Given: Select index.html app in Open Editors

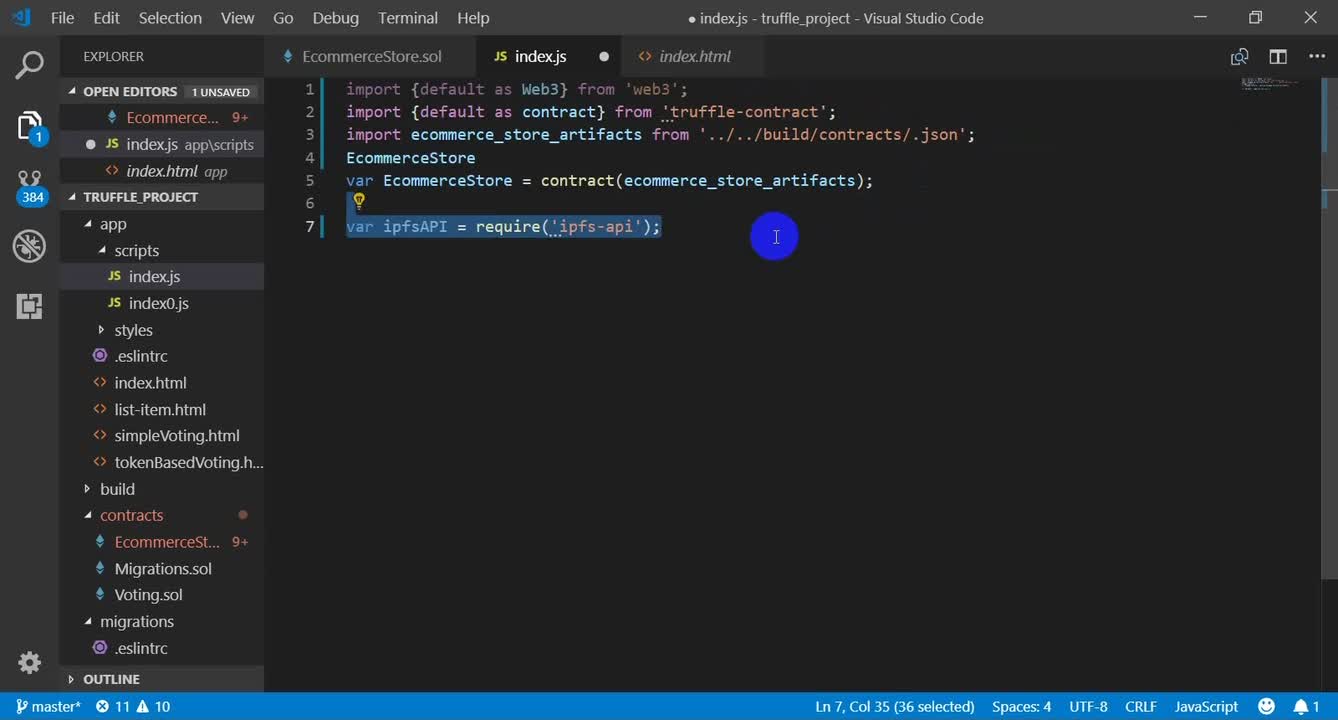Looking at the screenshot, I should pos(162,171).
